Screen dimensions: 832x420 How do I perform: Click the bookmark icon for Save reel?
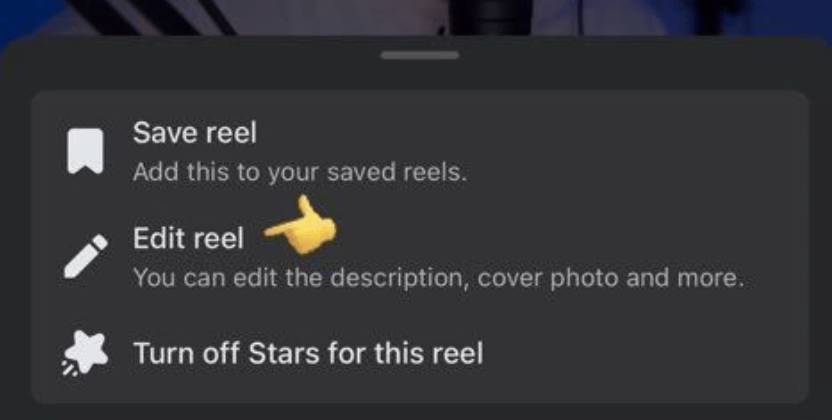click(85, 151)
